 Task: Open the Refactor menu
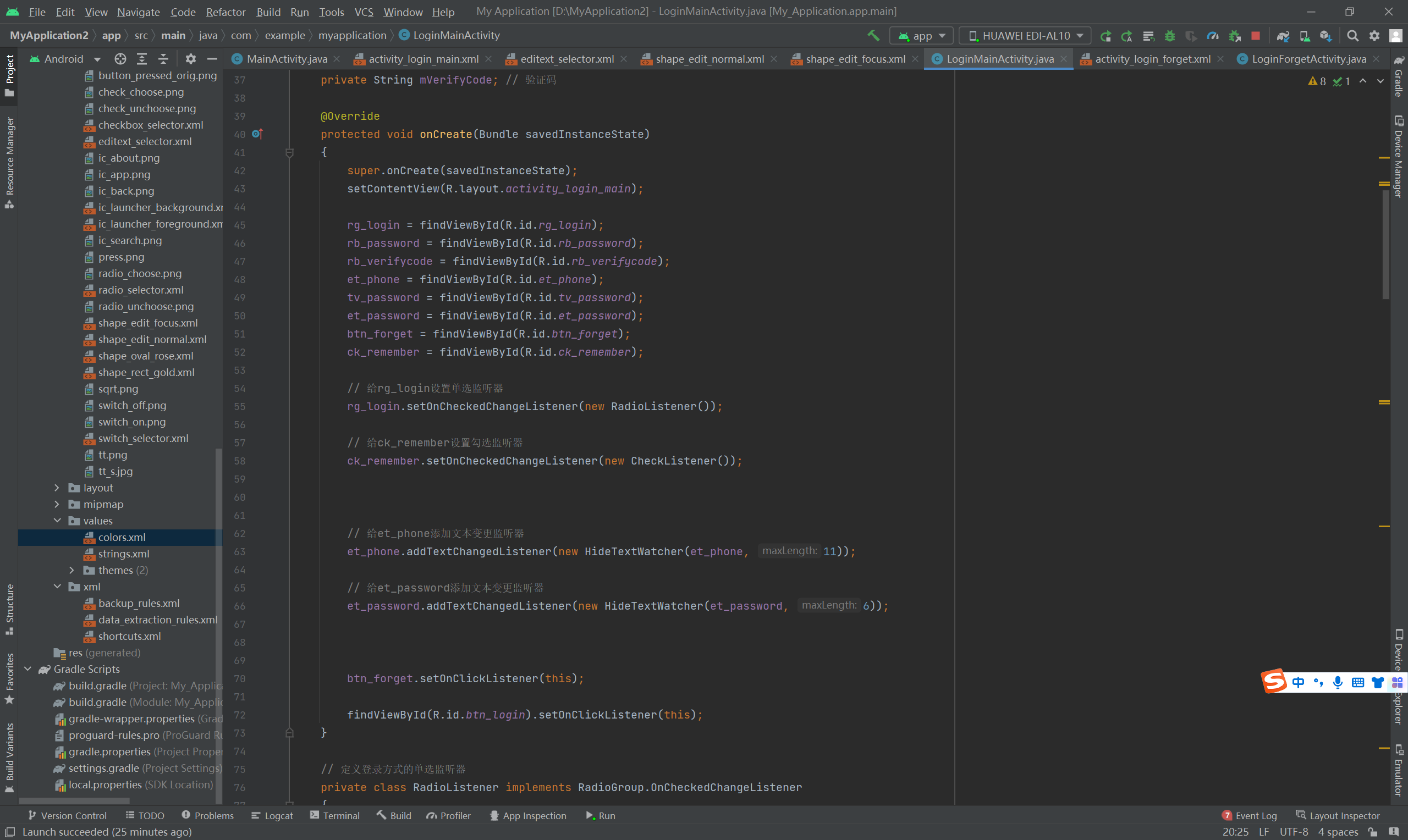click(x=226, y=12)
